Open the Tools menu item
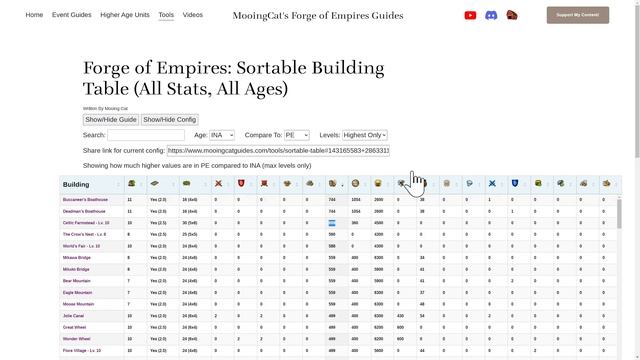The image size is (640, 360). pyautogui.click(x=166, y=15)
